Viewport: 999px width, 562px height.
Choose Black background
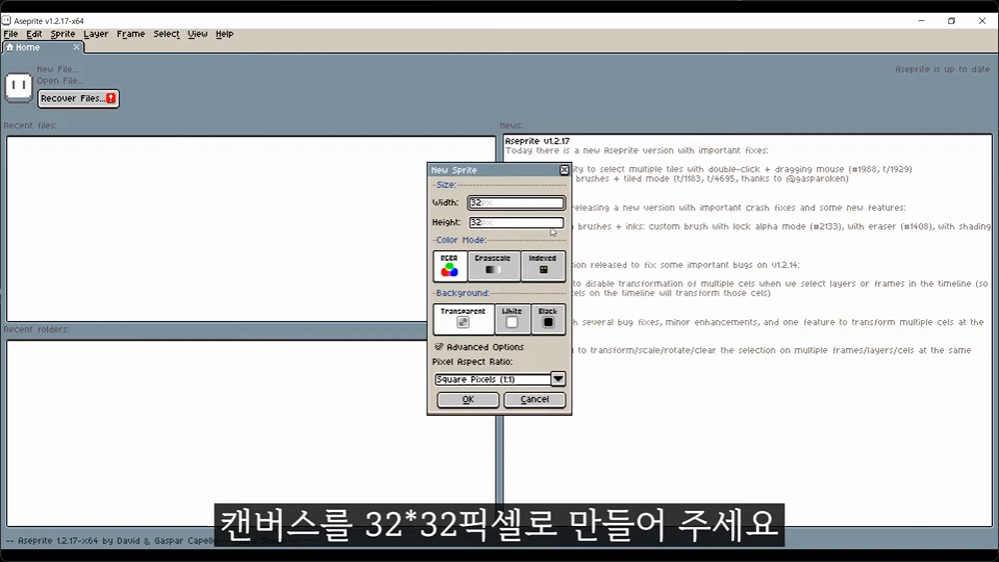(x=548, y=319)
